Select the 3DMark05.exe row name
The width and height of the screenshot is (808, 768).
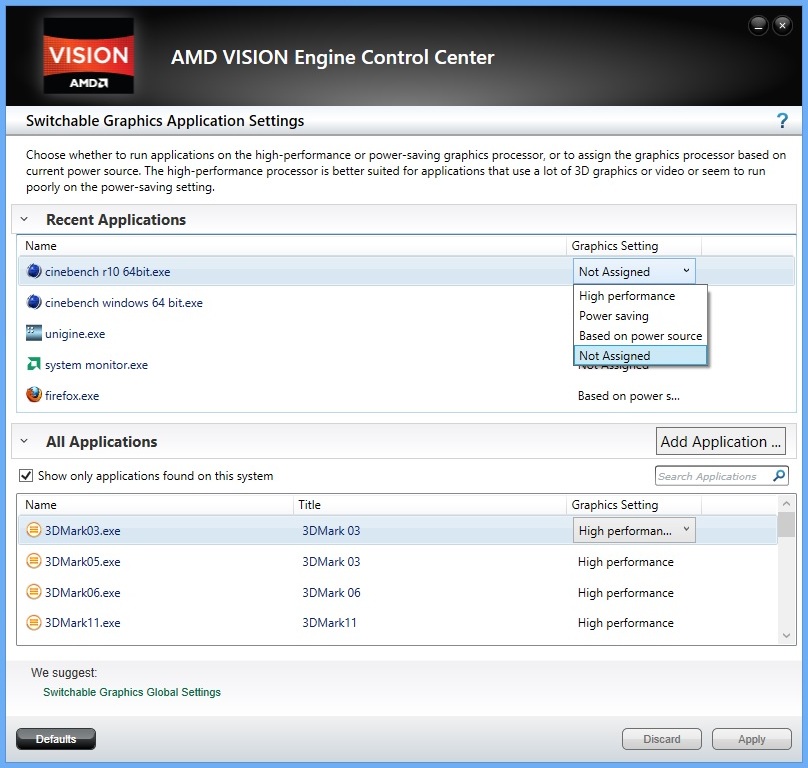pos(82,561)
